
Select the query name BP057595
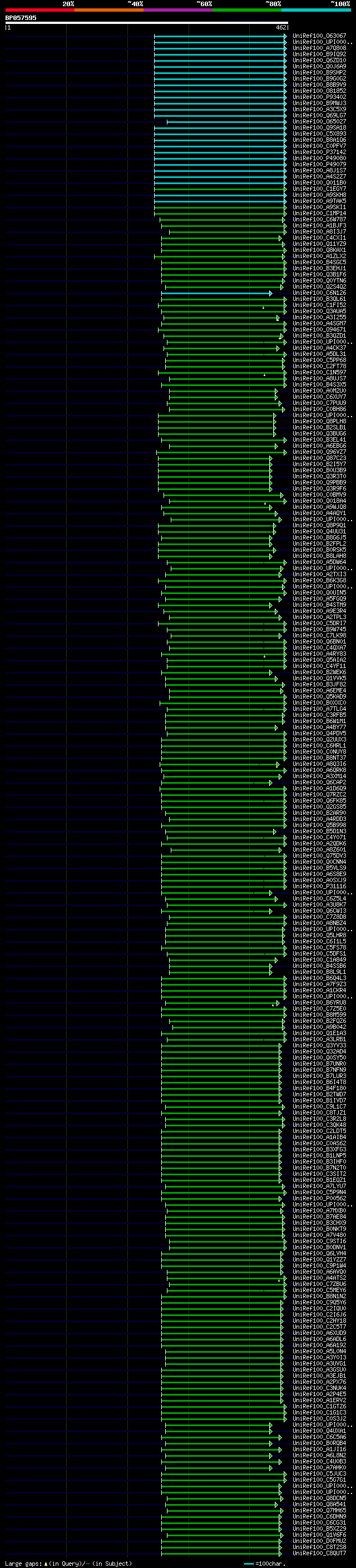pyautogui.click(x=21, y=18)
